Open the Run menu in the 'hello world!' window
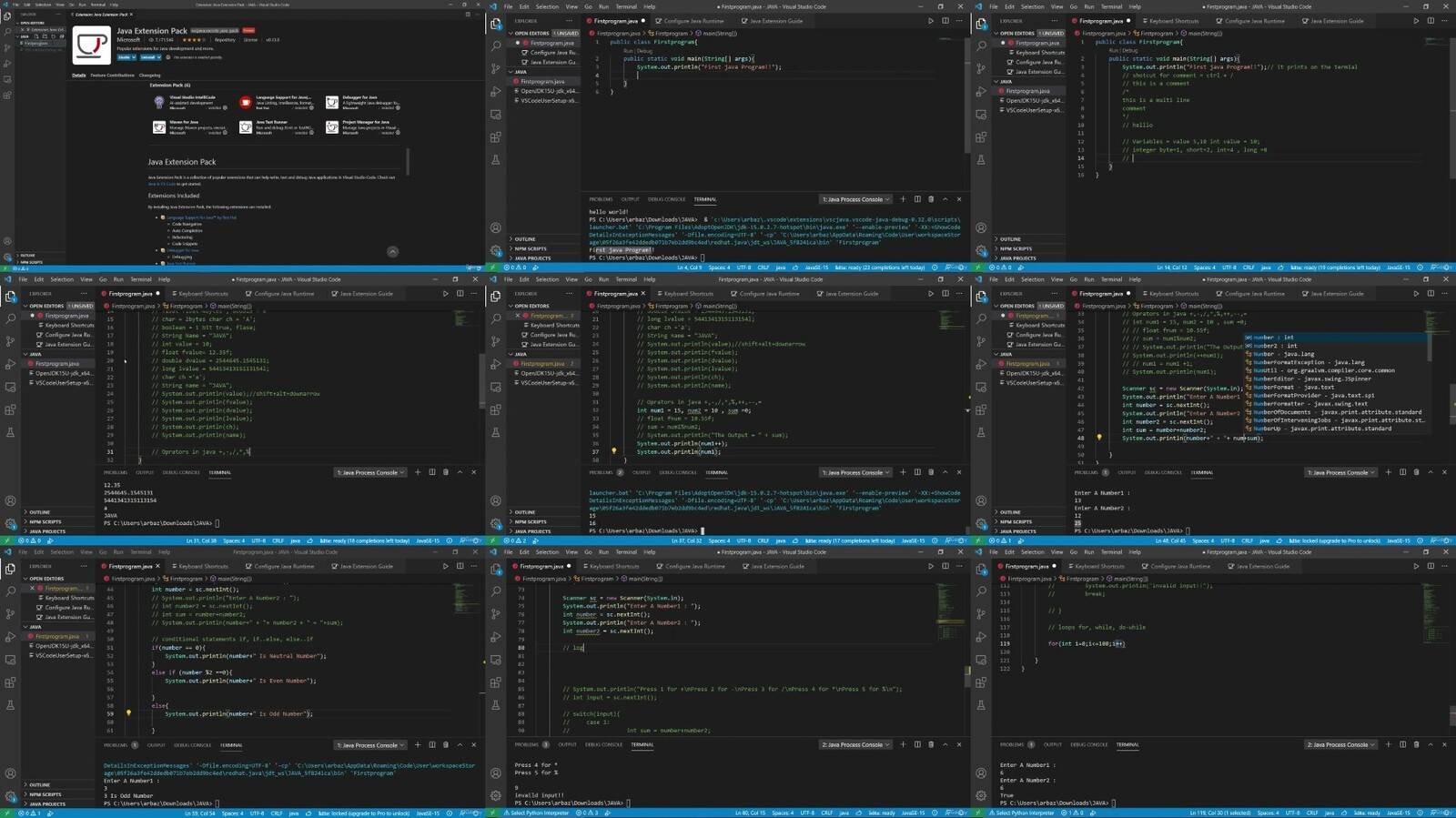 603,6
